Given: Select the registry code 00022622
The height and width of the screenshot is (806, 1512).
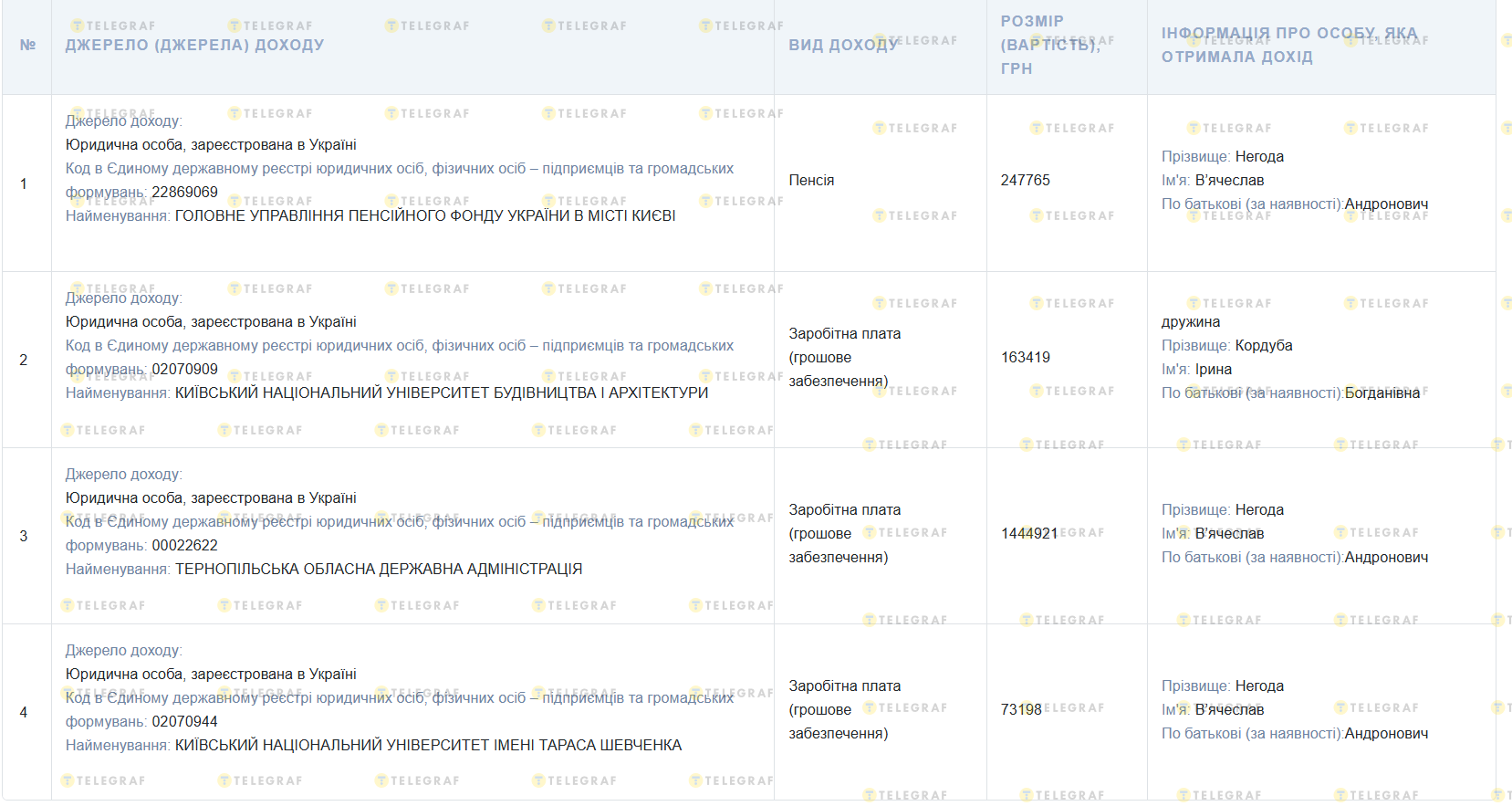Looking at the screenshot, I should click(184, 546).
